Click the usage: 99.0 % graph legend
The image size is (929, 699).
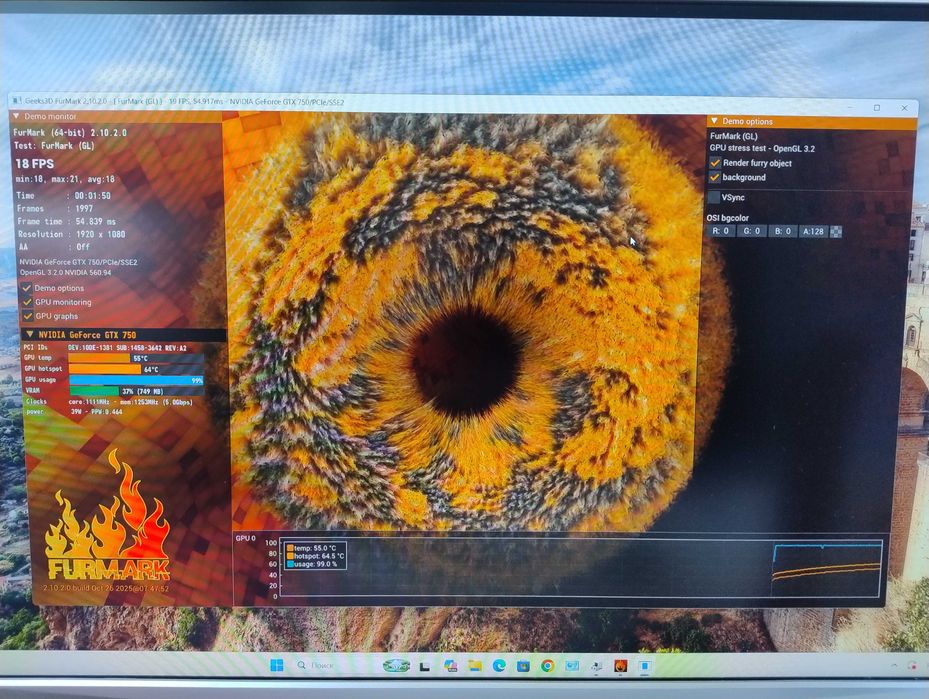click(312, 564)
